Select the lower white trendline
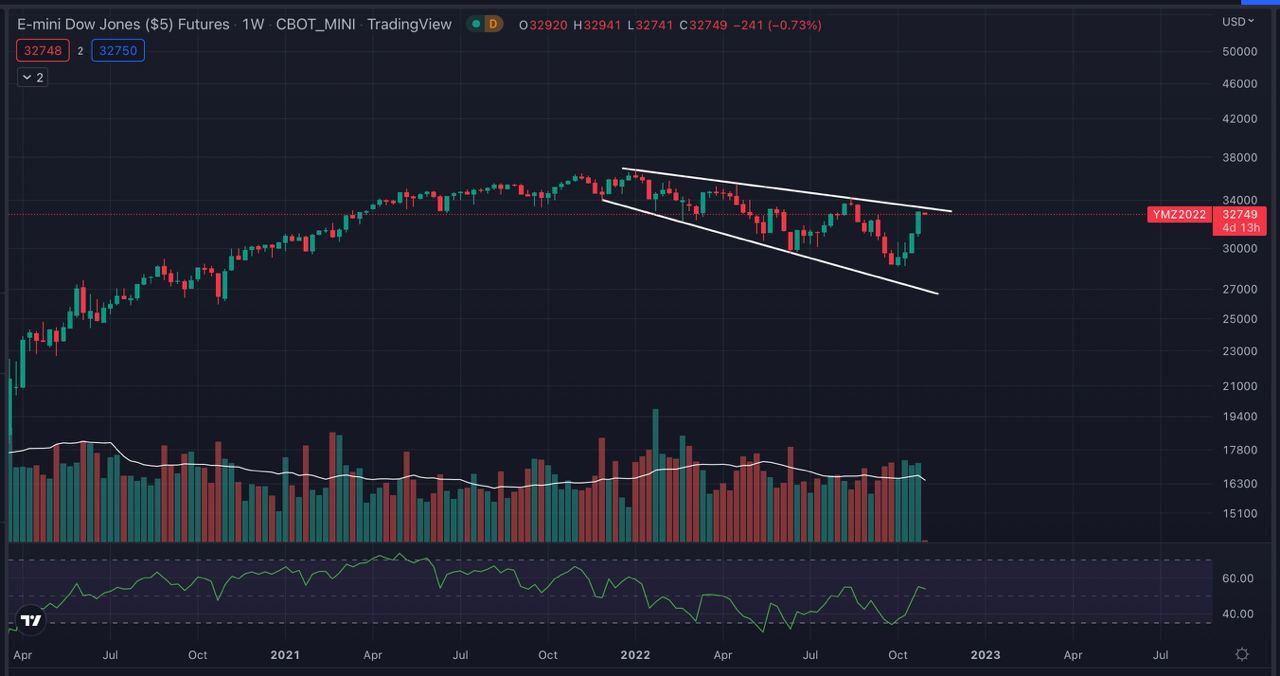This screenshot has height=676, width=1280. [769, 246]
